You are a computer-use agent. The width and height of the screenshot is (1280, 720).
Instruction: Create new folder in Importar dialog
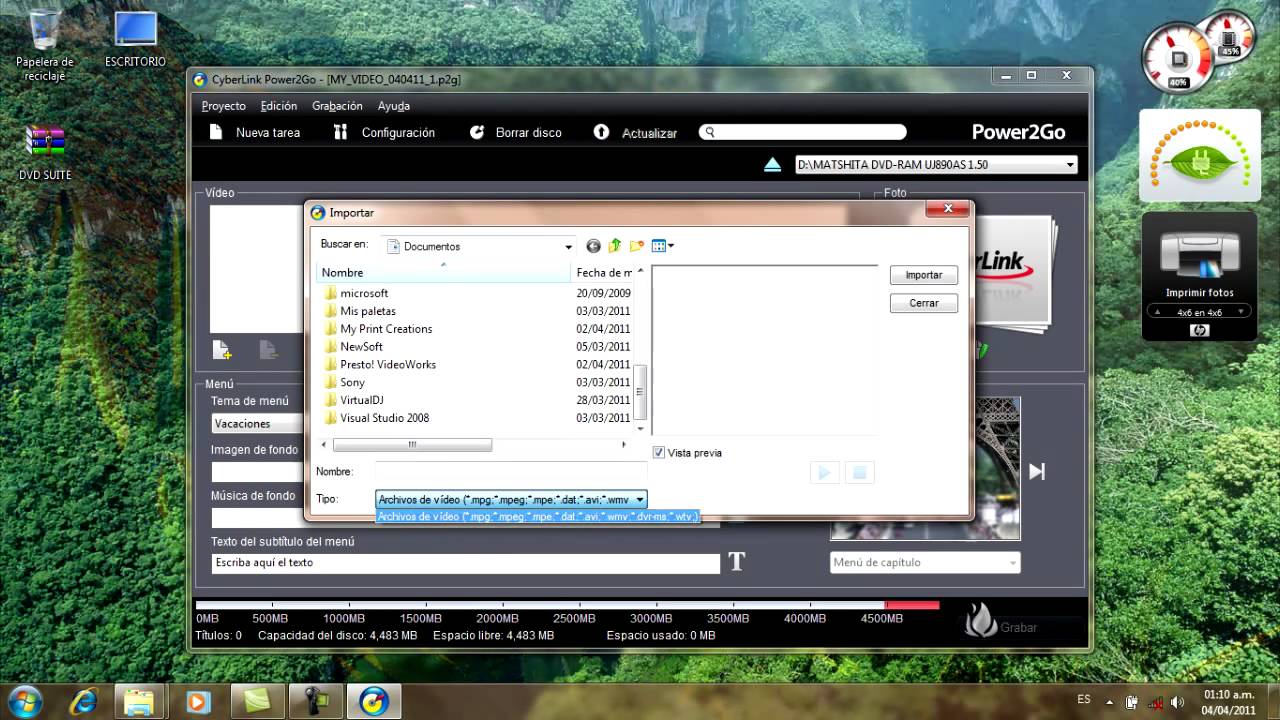tap(636, 246)
